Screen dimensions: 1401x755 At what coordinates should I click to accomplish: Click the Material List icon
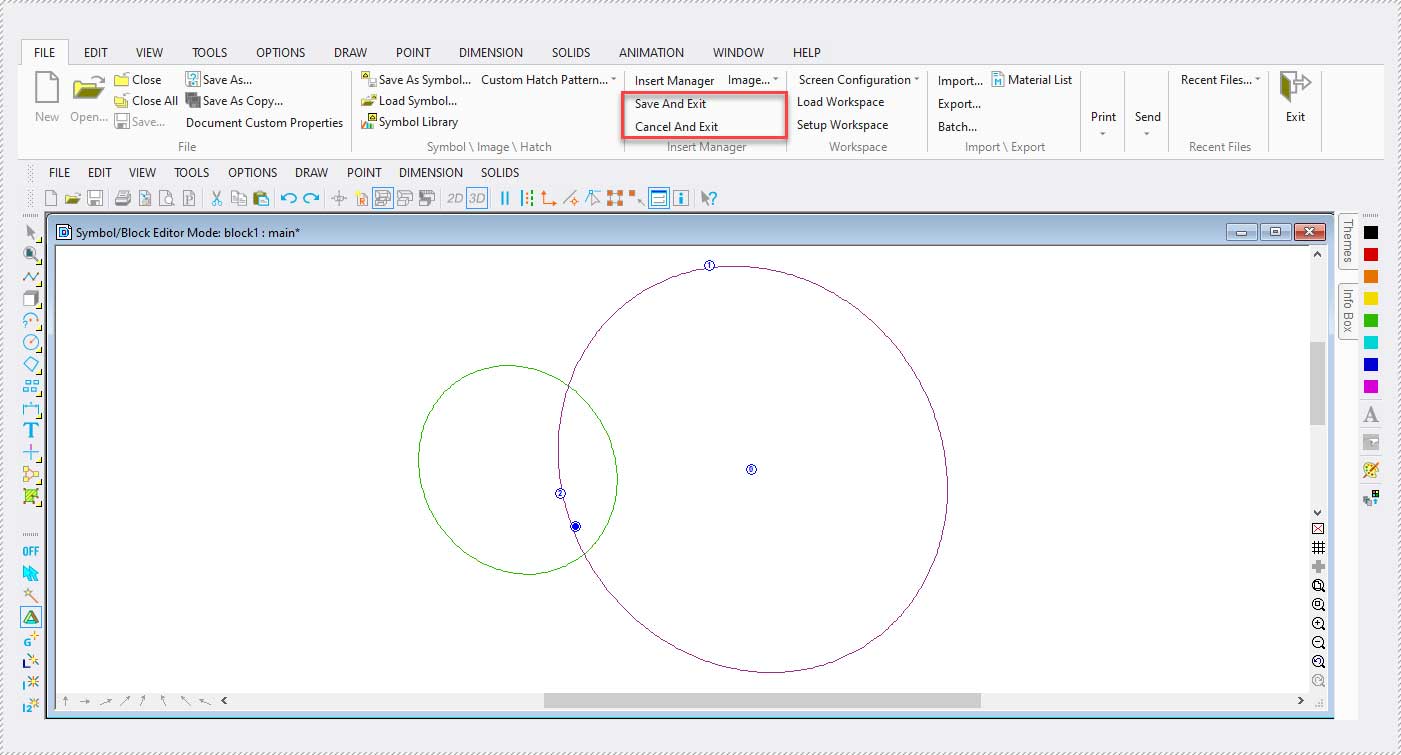tap(998, 80)
